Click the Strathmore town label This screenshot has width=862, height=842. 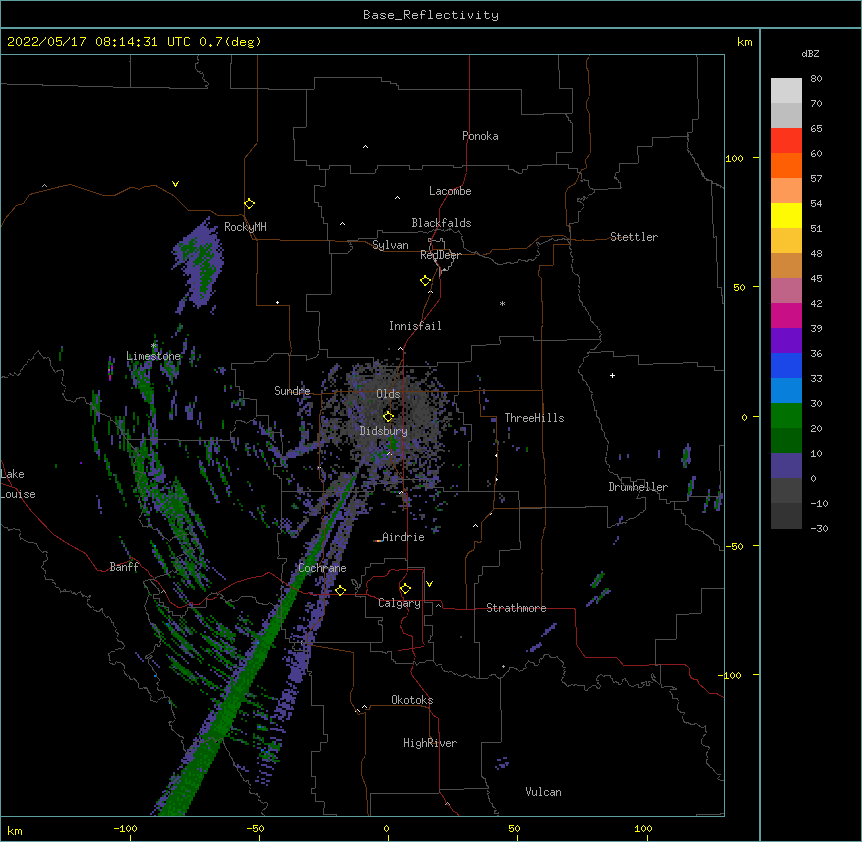point(516,608)
